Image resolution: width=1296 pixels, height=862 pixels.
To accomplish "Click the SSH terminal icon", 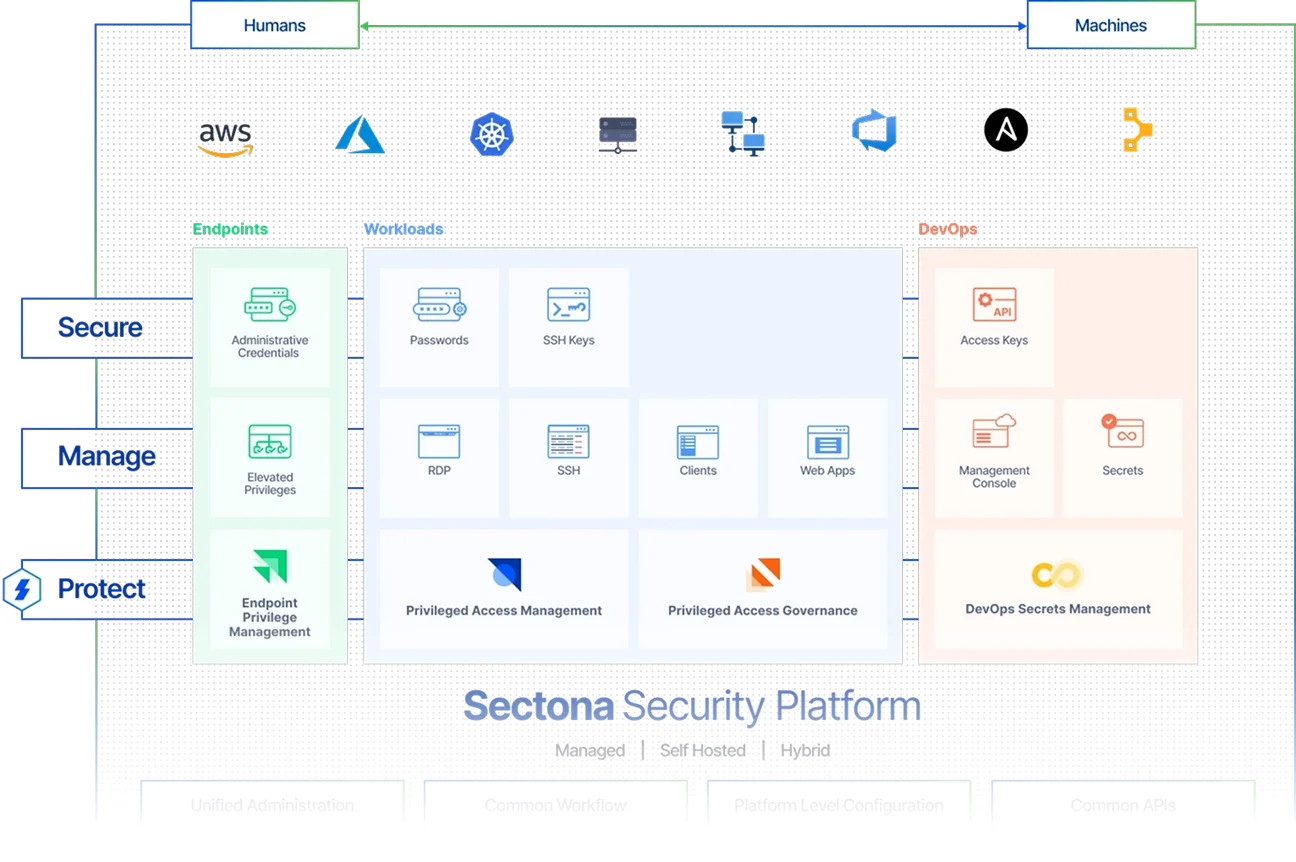I will point(568,442).
